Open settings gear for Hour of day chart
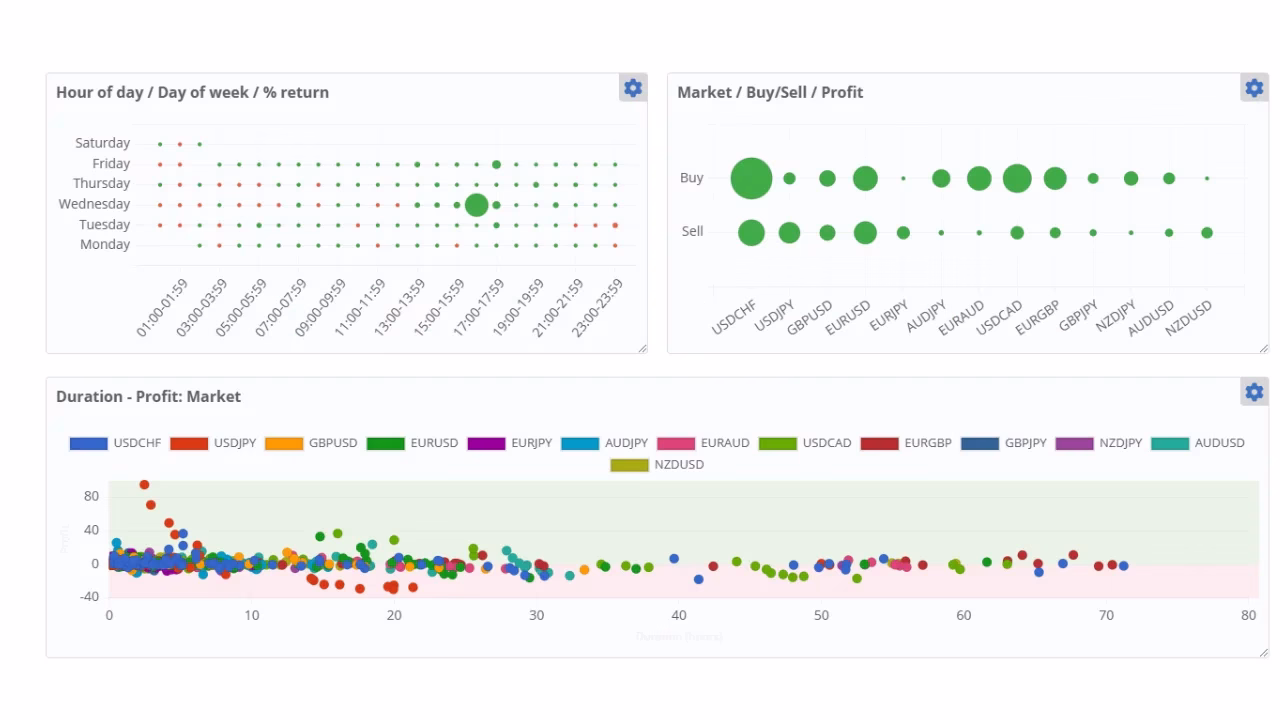The width and height of the screenshot is (1280, 720). coord(633,88)
